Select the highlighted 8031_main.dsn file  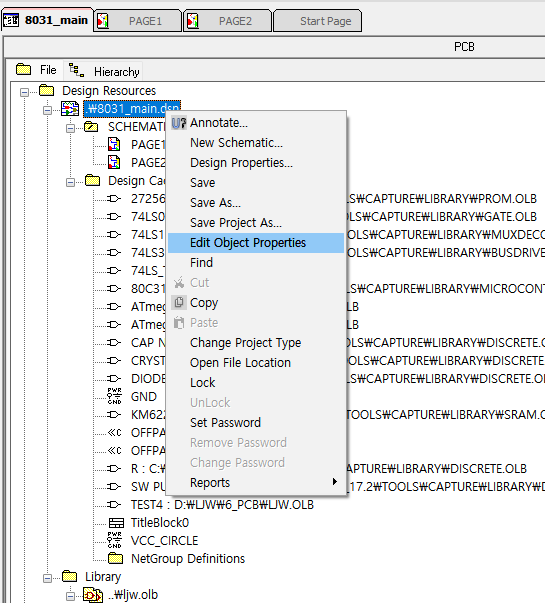coord(132,109)
